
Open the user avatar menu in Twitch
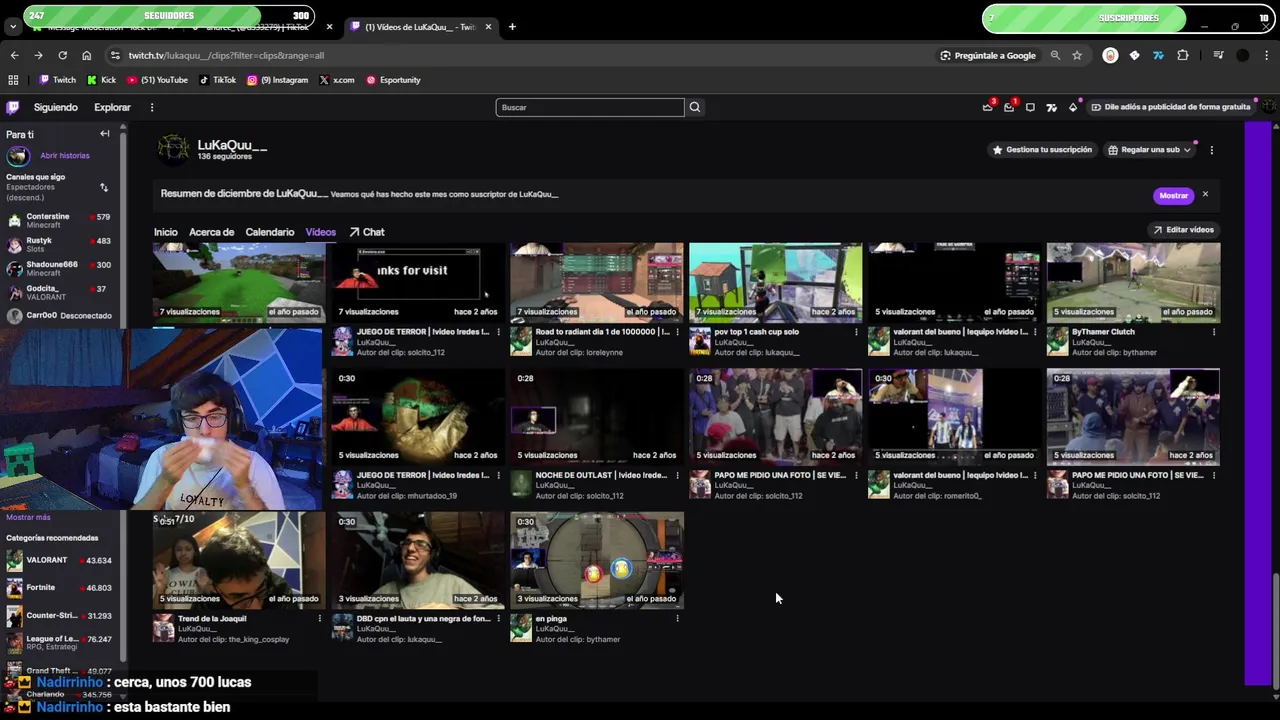coord(1268,107)
